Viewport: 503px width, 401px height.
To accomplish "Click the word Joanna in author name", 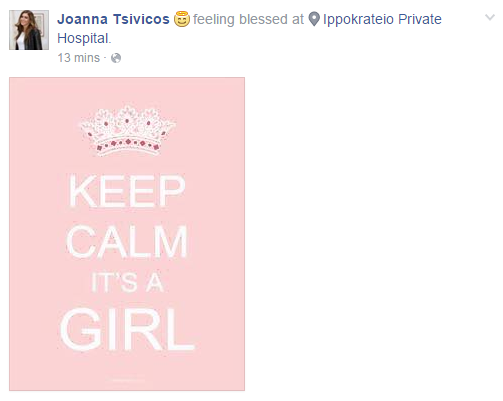I will [82, 19].
